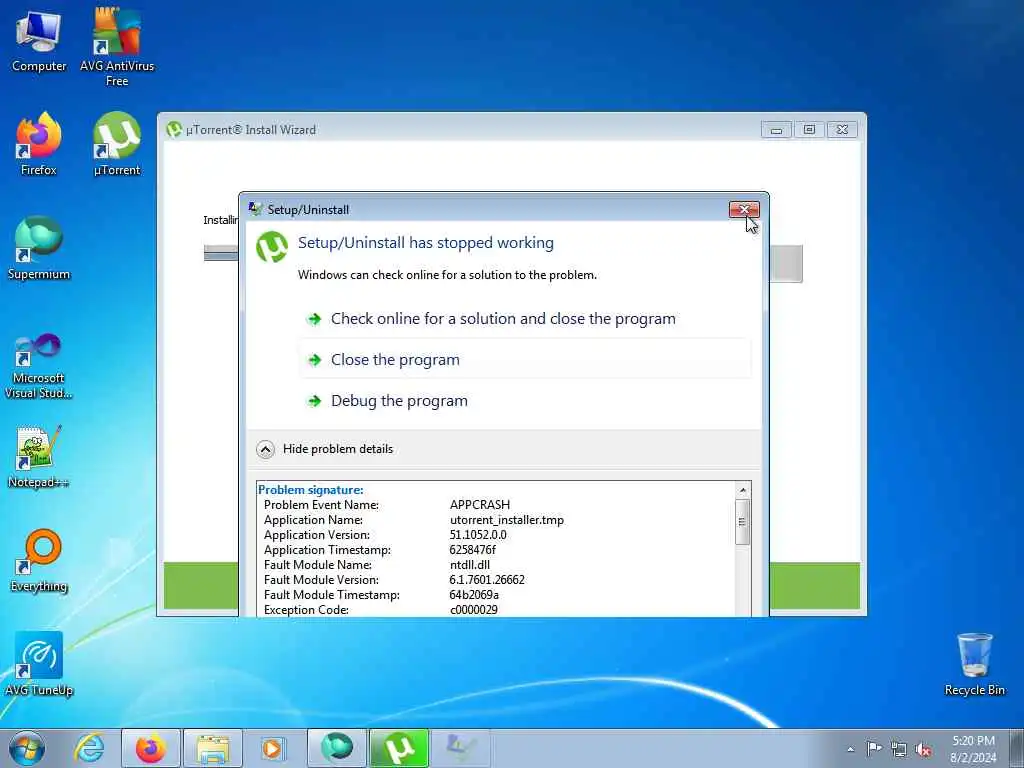Close the µTorrent Install Wizard window

(x=842, y=130)
